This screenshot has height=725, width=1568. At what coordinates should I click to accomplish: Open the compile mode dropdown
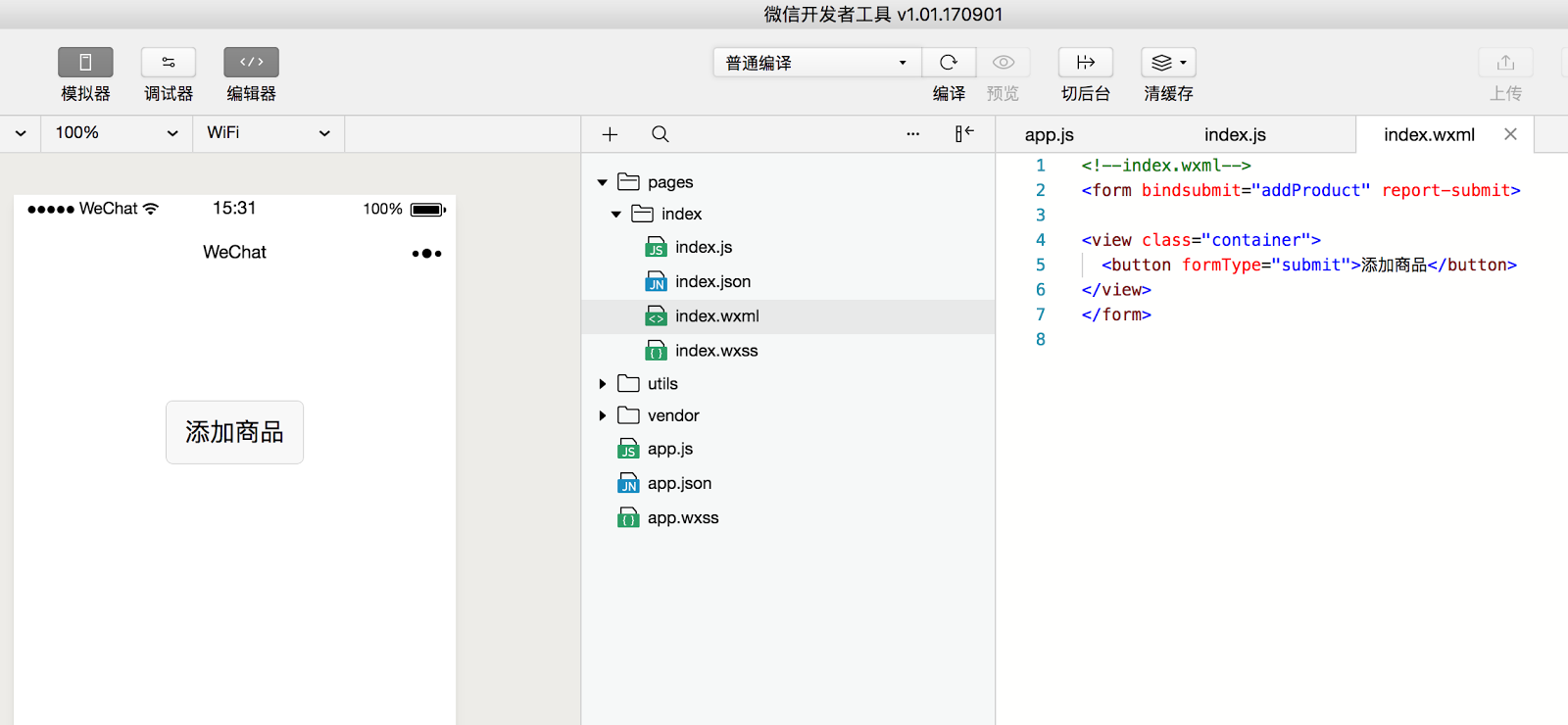[816, 63]
